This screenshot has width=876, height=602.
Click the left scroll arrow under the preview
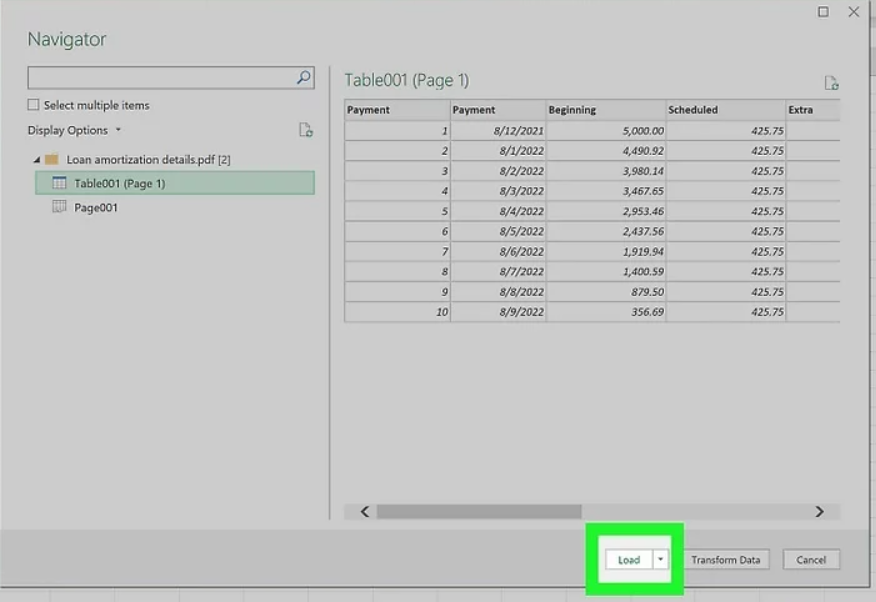point(364,511)
